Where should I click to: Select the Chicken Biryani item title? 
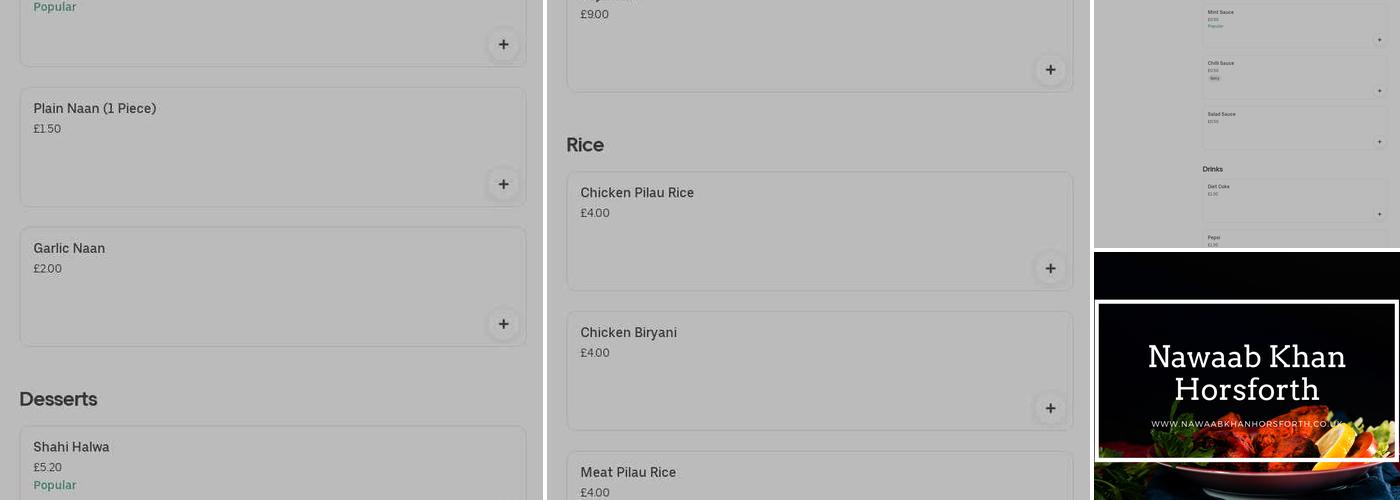coord(628,332)
